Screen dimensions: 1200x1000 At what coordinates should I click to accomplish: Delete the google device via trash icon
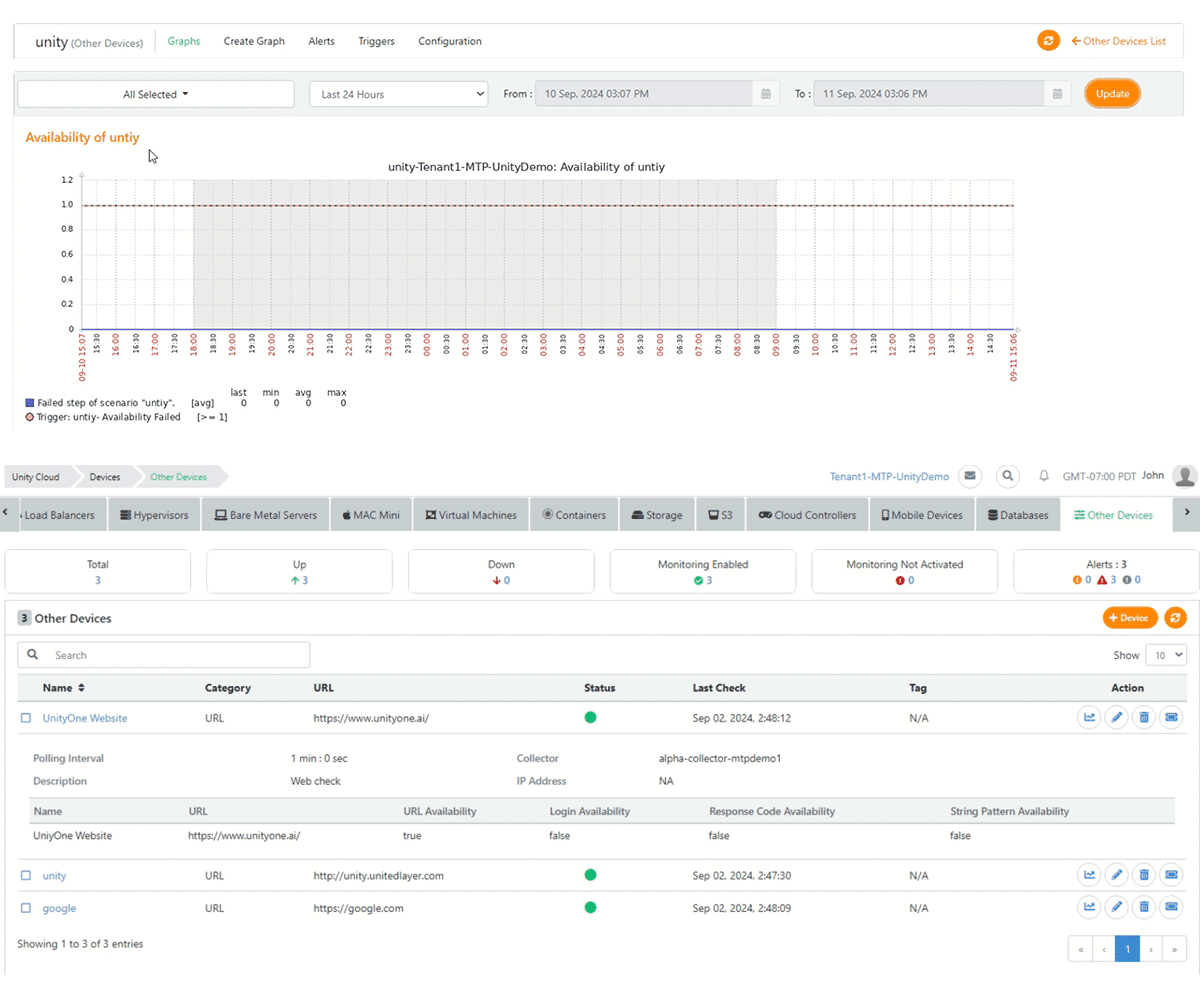pyautogui.click(x=1144, y=907)
